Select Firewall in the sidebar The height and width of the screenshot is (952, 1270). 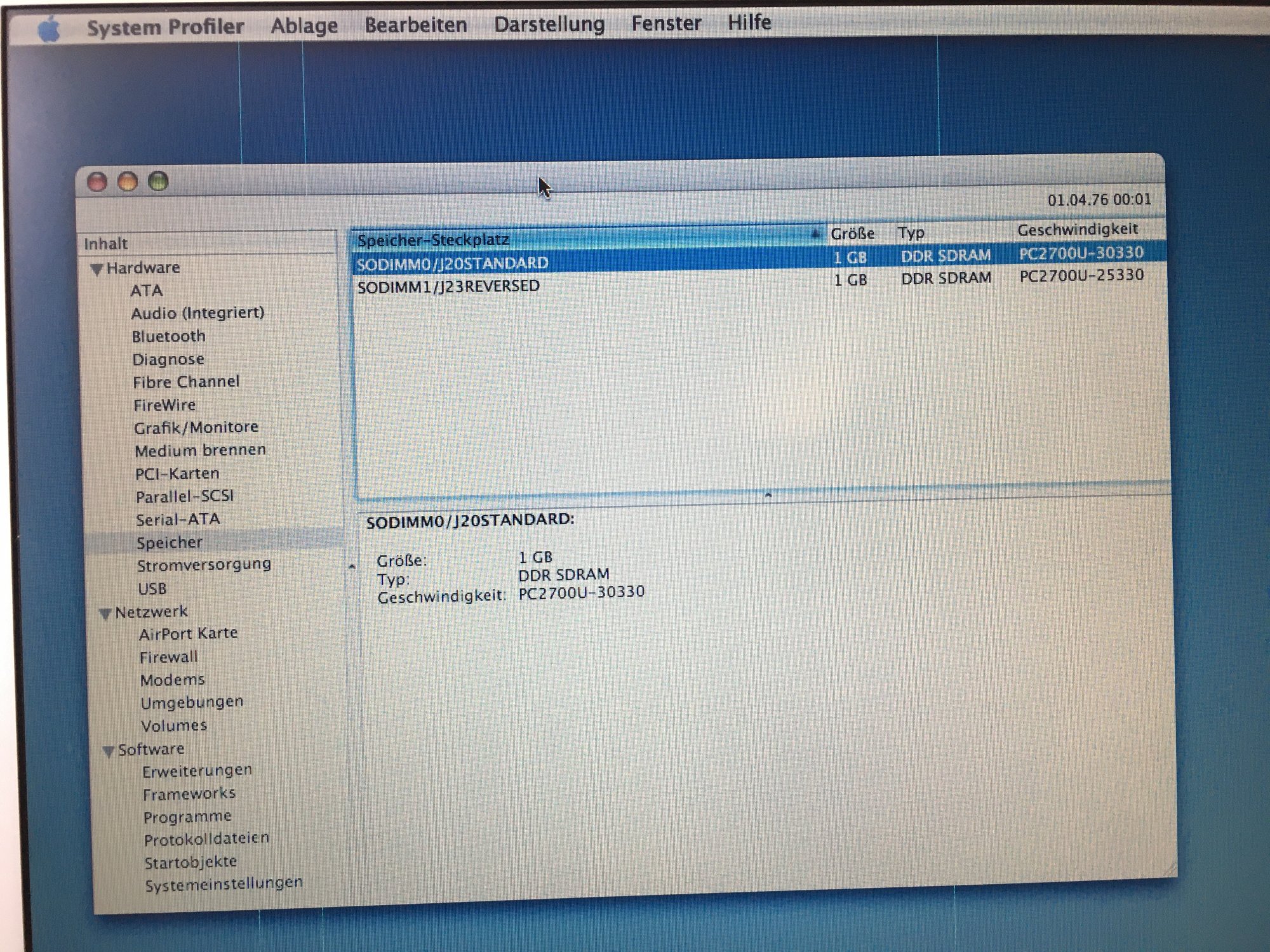pyautogui.click(x=169, y=657)
